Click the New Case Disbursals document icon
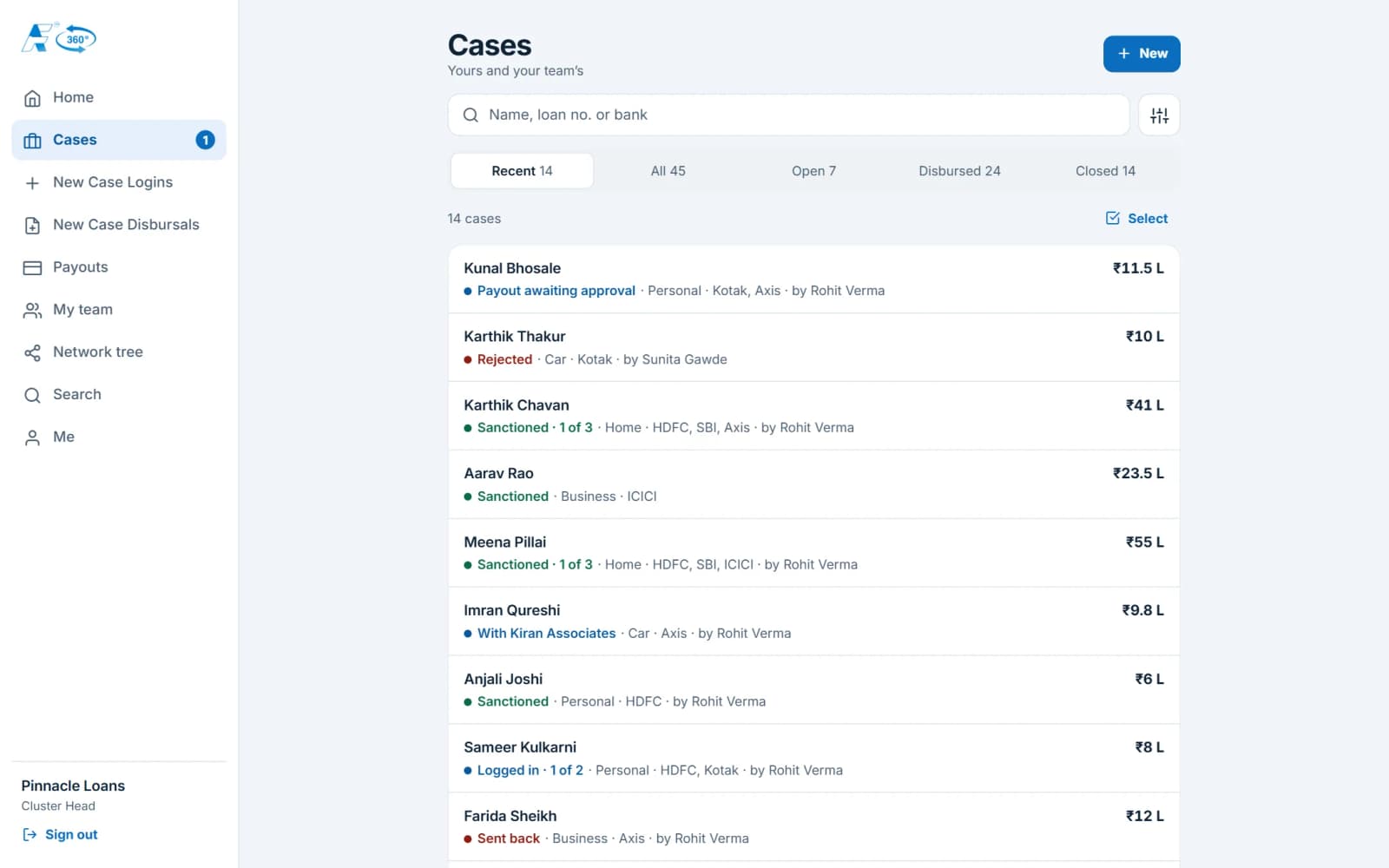Image resolution: width=1389 pixels, height=868 pixels. coord(32,226)
